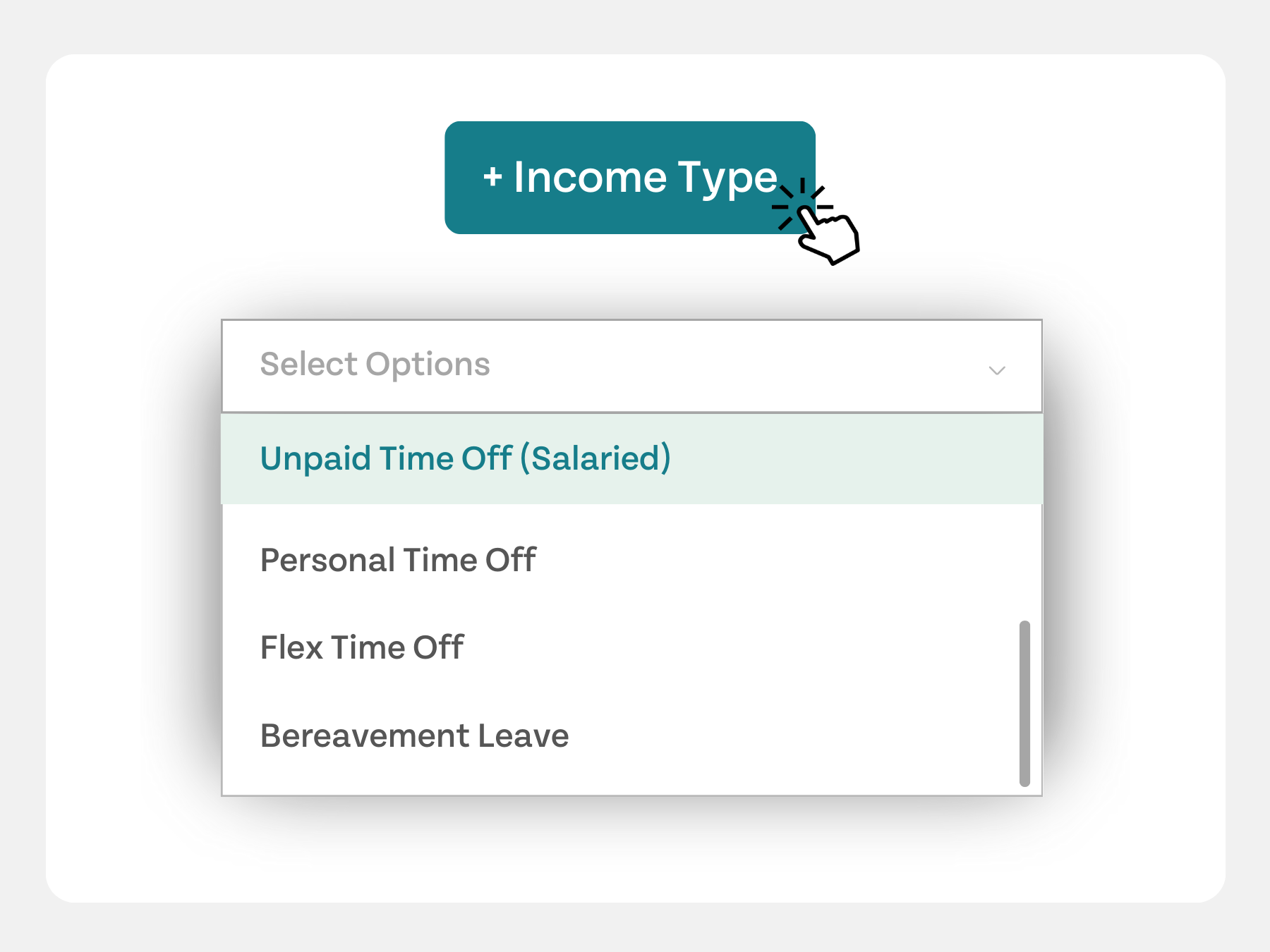Choose "Personal Time Off" from the list

click(x=398, y=561)
